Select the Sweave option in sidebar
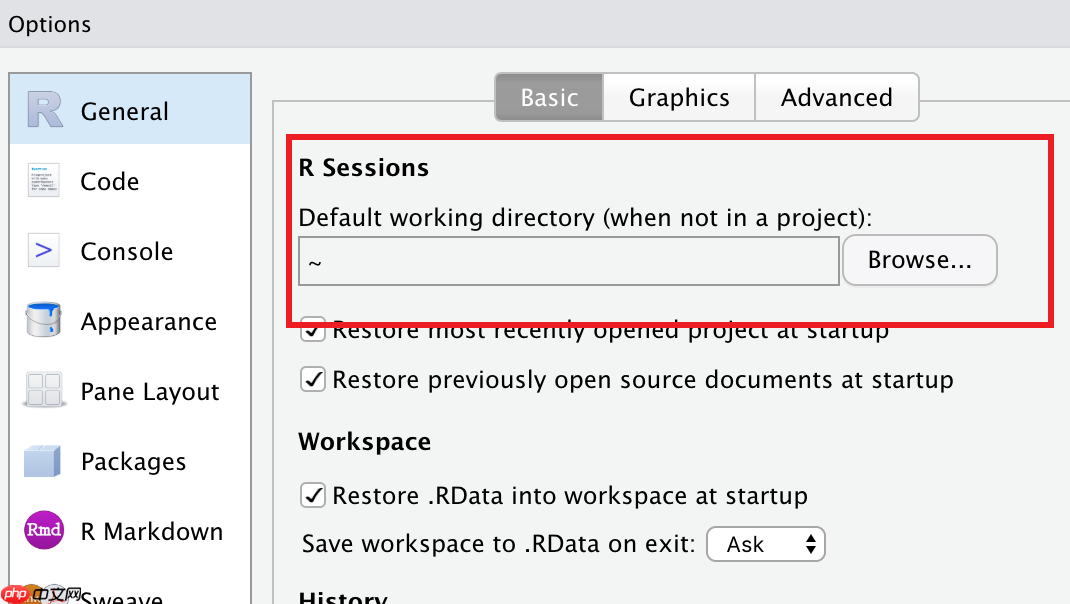The image size is (1070, 604). click(x=121, y=597)
